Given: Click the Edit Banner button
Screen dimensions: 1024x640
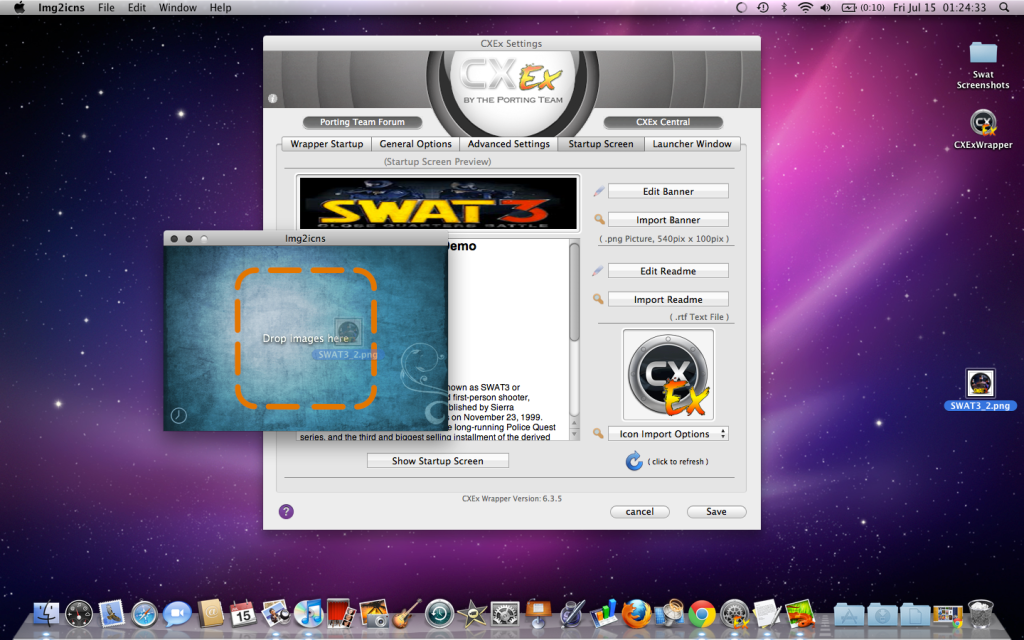Looking at the screenshot, I should [x=668, y=191].
